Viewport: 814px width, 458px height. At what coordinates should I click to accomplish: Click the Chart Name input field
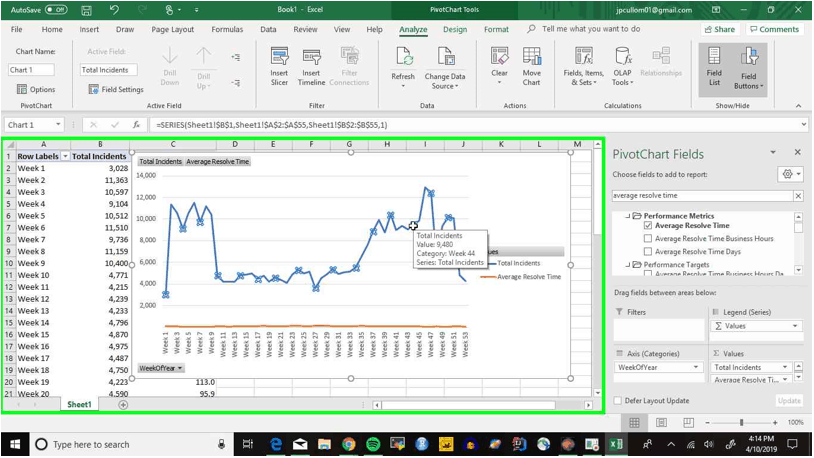pos(31,70)
